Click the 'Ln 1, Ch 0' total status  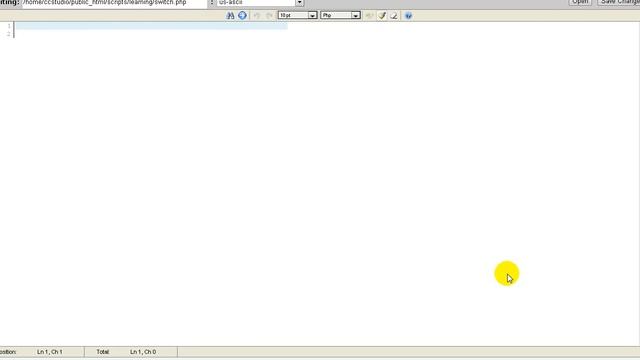(143, 352)
